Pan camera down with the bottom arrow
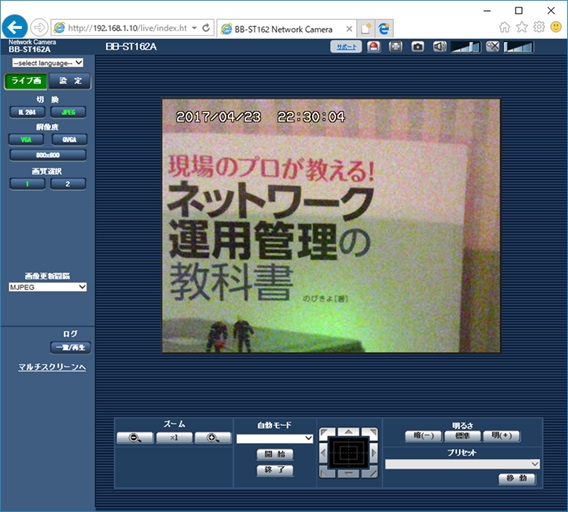The image size is (568, 512). [x=348, y=473]
